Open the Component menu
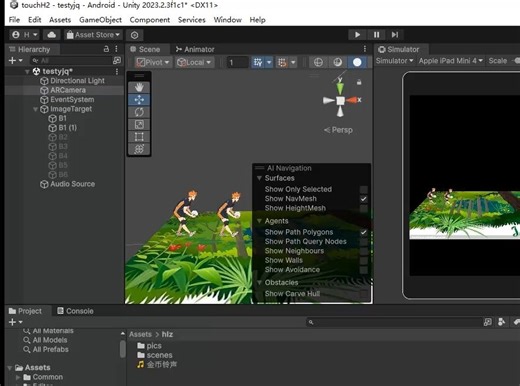520x386 pixels. [150, 20]
